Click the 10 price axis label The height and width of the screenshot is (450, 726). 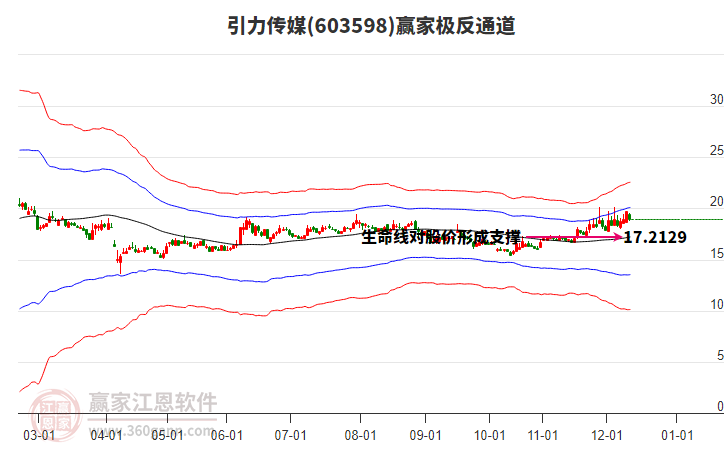716,305
